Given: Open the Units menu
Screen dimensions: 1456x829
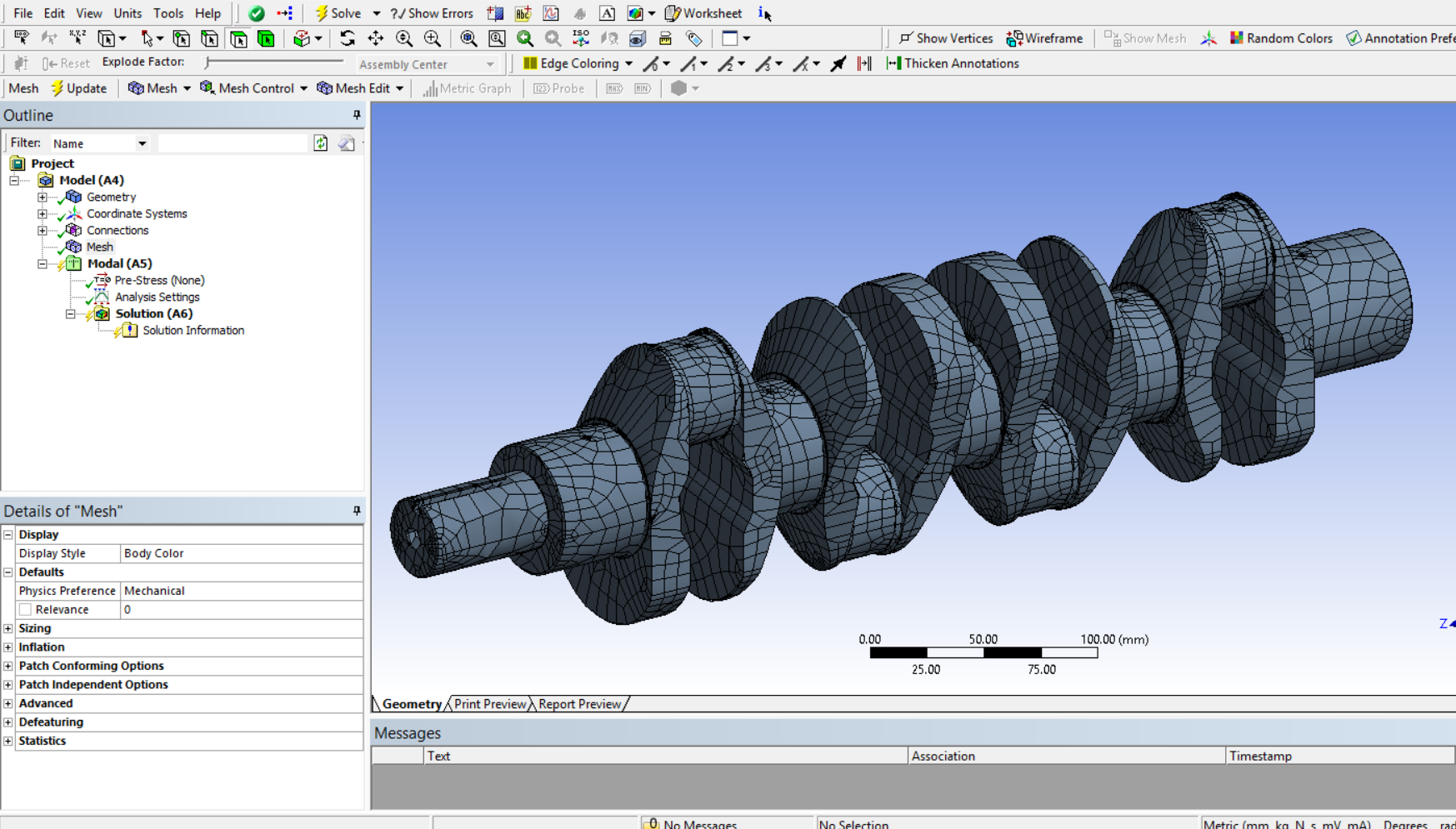Looking at the screenshot, I should [x=128, y=13].
